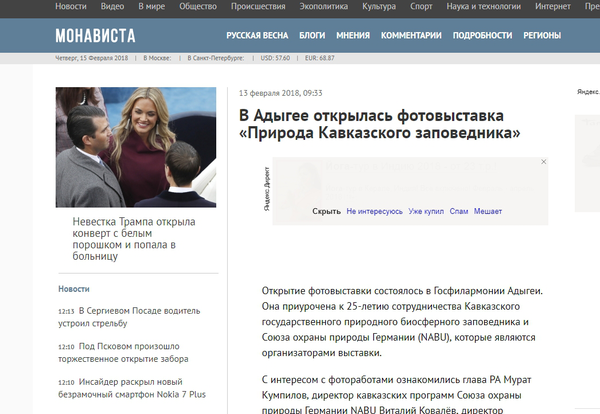The image size is (600, 414).
Task: Open the Происшествия section
Action: pyautogui.click(x=258, y=7)
